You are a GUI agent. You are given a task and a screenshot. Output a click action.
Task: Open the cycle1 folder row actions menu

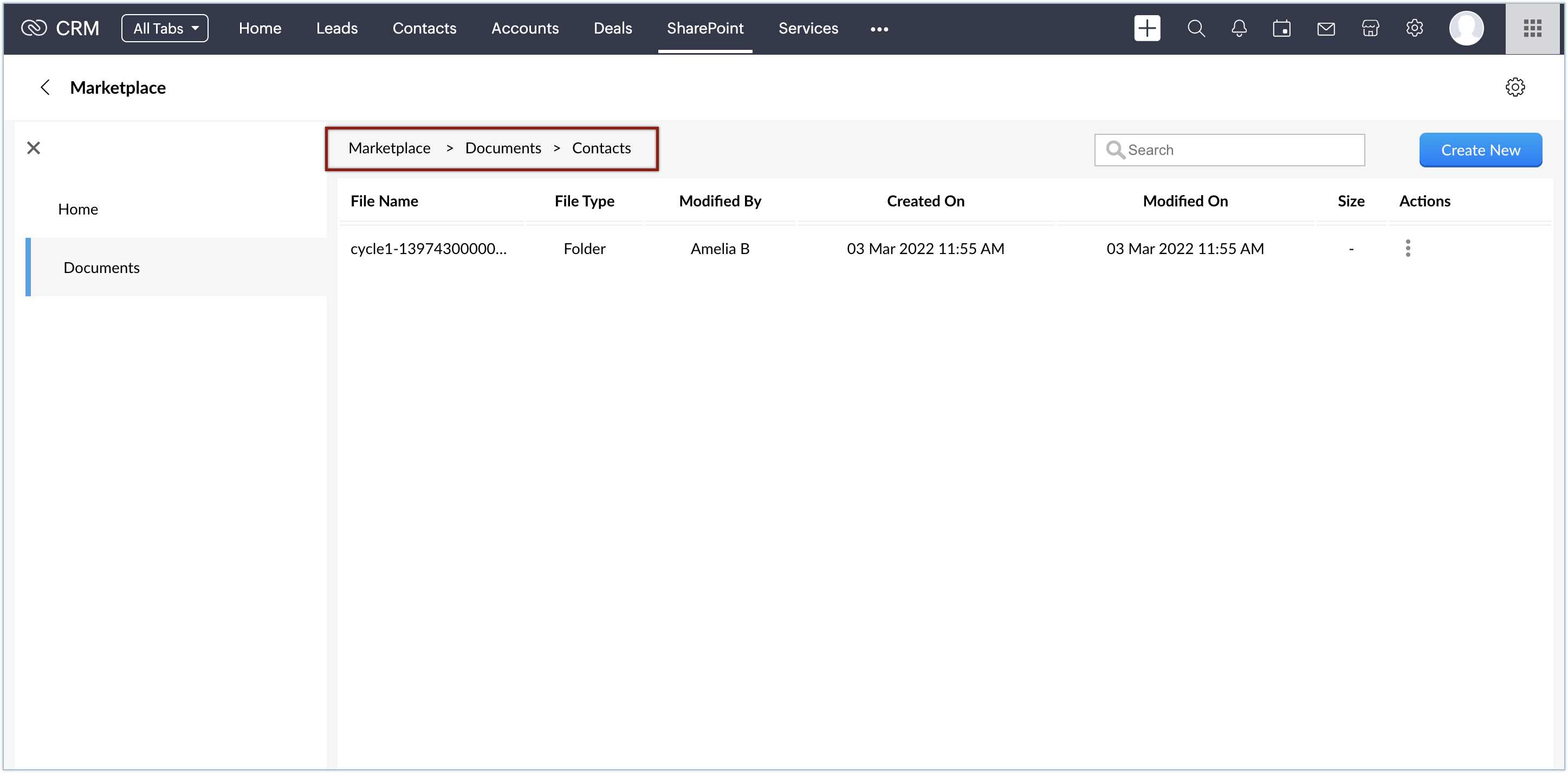point(1408,248)
